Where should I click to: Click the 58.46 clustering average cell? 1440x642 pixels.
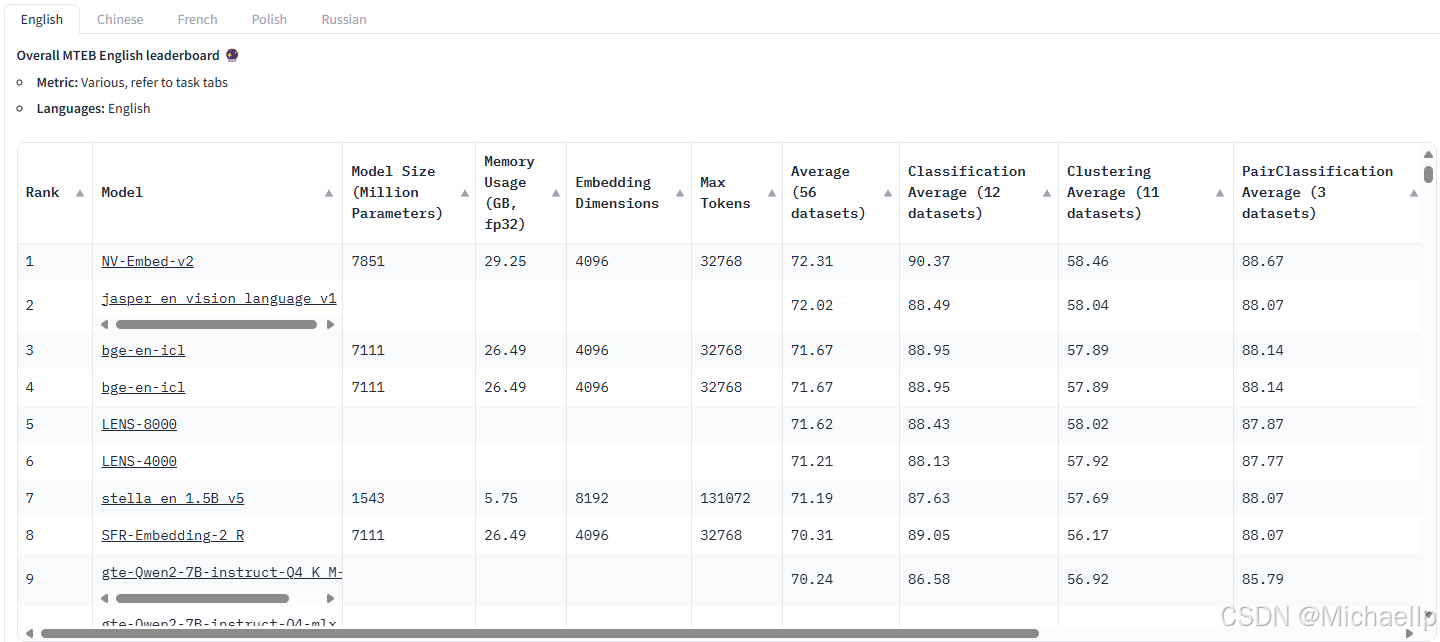(x=1088, y=261)
